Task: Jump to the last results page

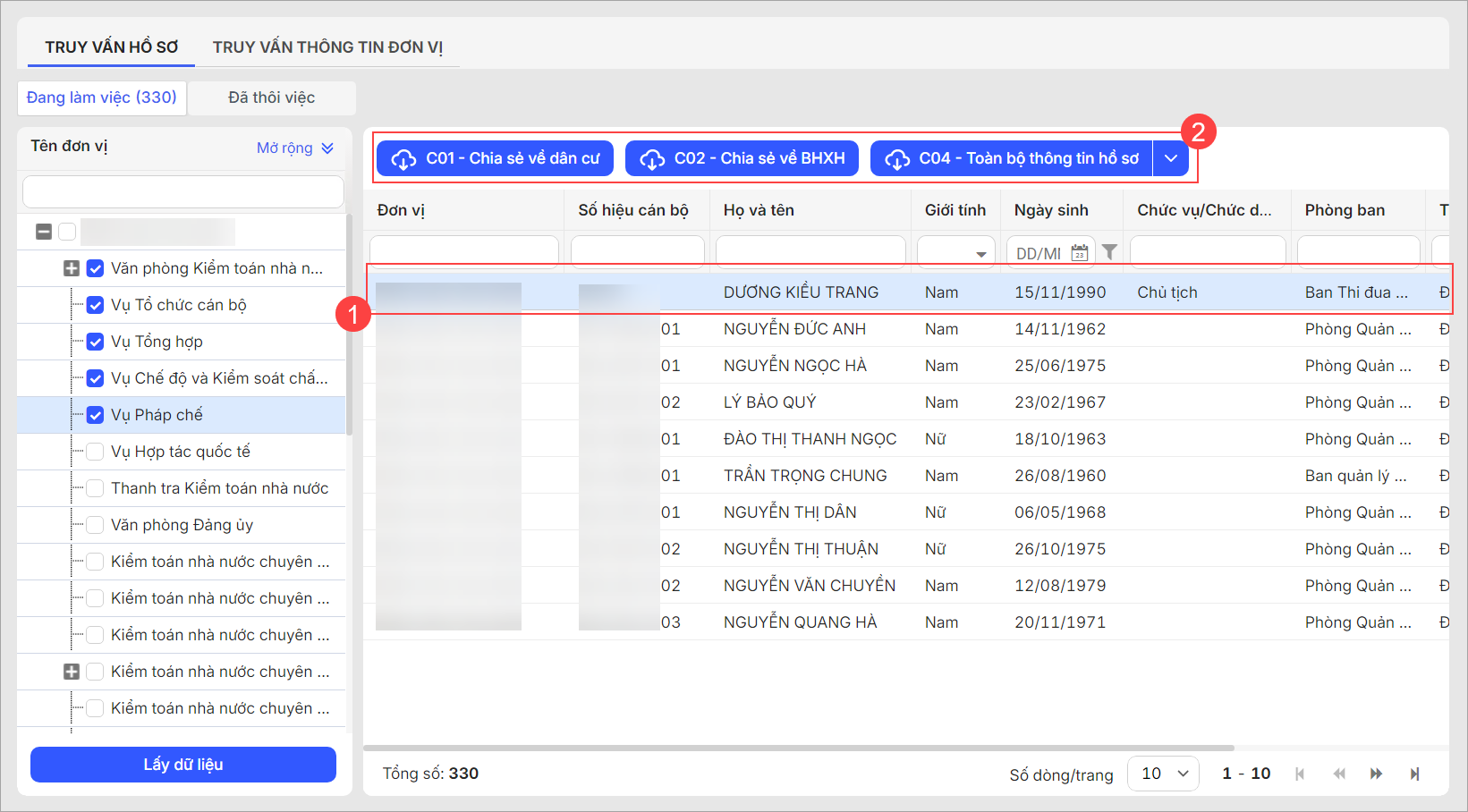Action: 1414,774
